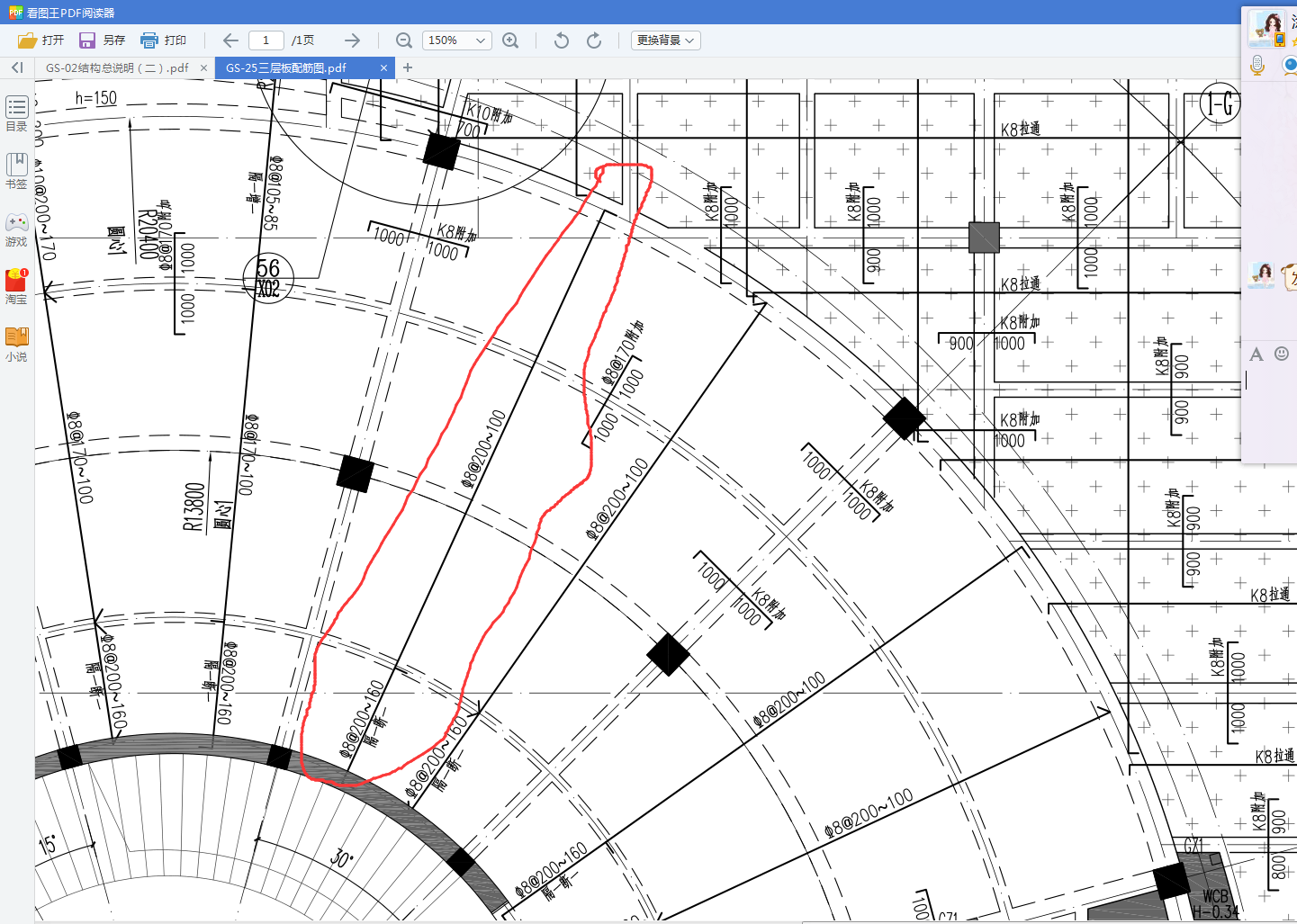Click the gray square column on the drawing
This screenshot has height=924, width=1297.
tap(984, 238)
